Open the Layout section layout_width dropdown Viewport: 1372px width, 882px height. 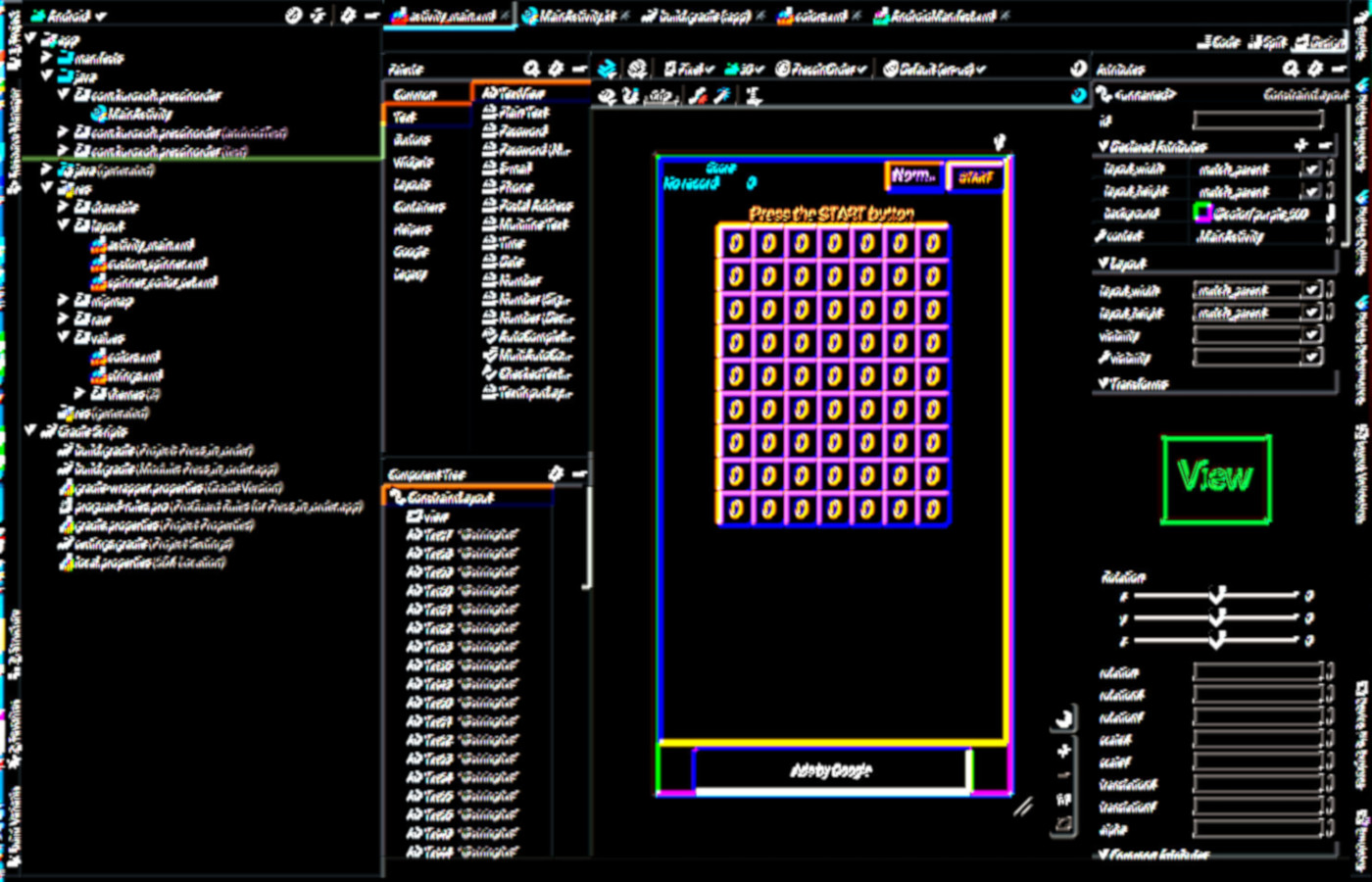(1311, 290)
